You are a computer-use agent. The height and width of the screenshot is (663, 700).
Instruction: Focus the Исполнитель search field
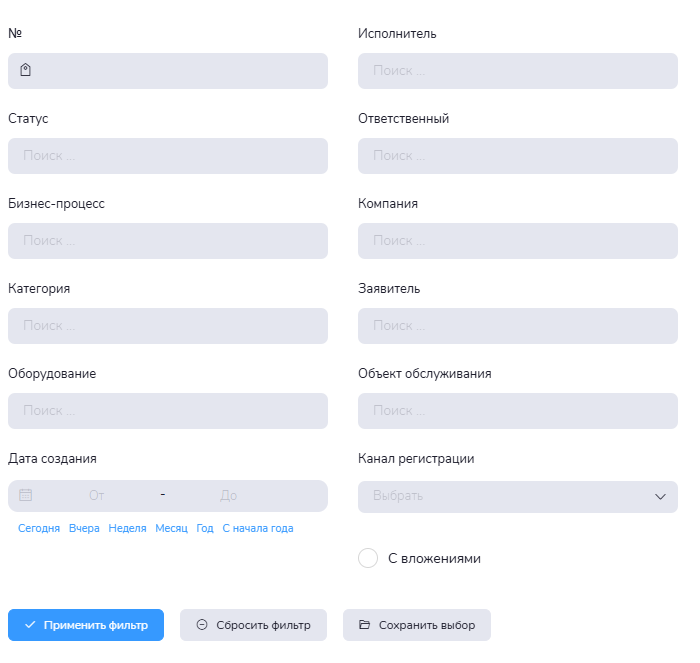click(518, 71)
